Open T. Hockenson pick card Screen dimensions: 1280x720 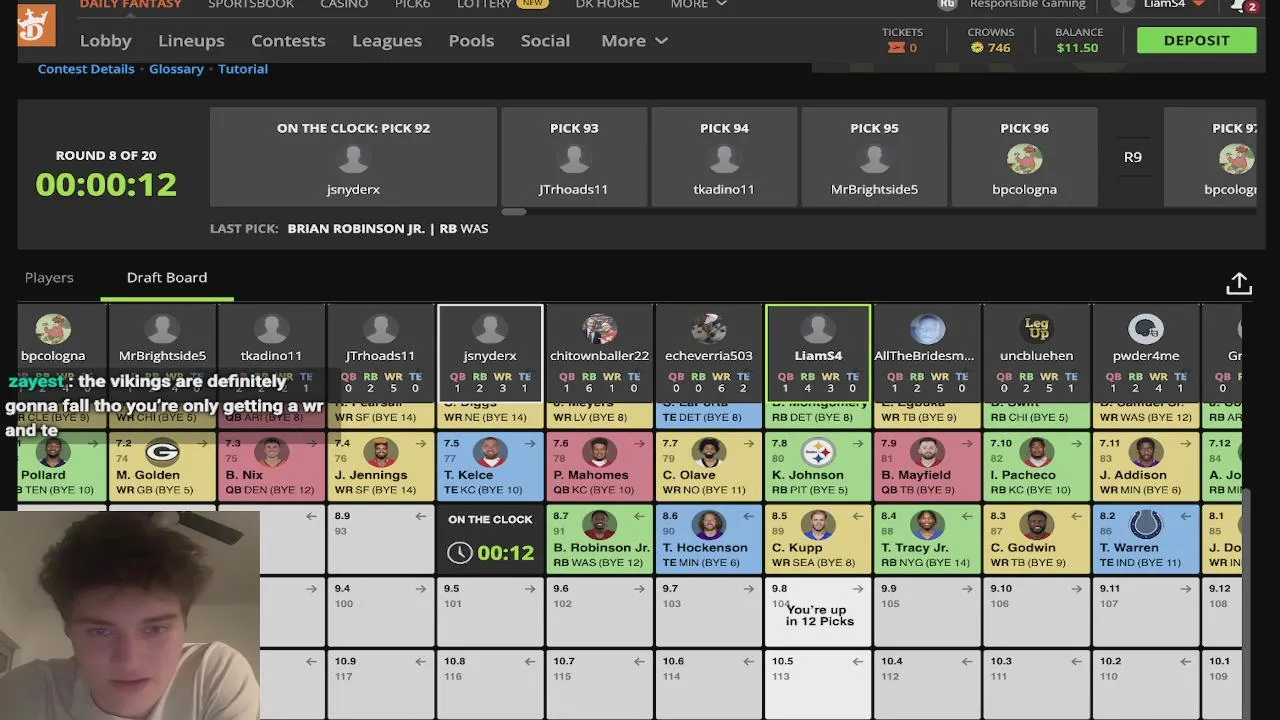click(x=708, y=539)
